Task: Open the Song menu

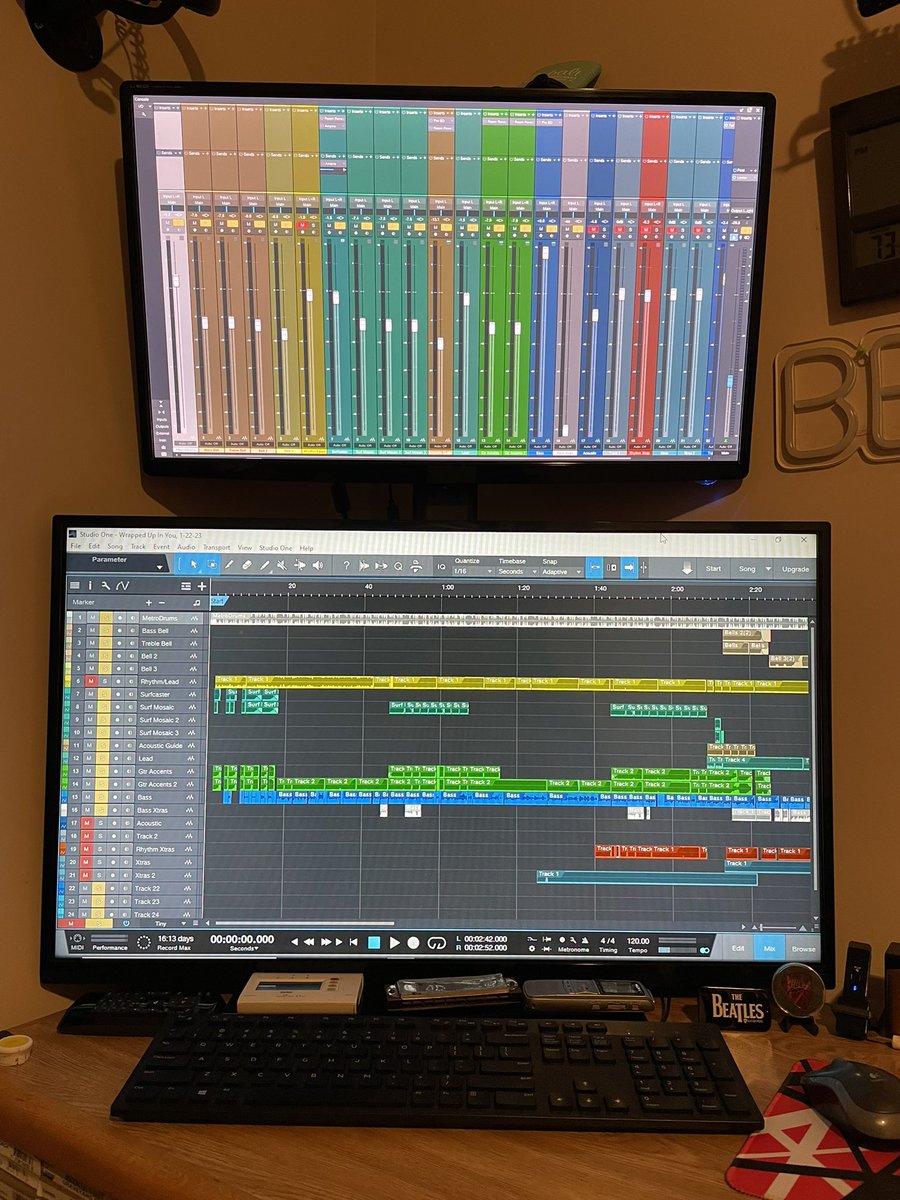Action: (x=115, y=547)
